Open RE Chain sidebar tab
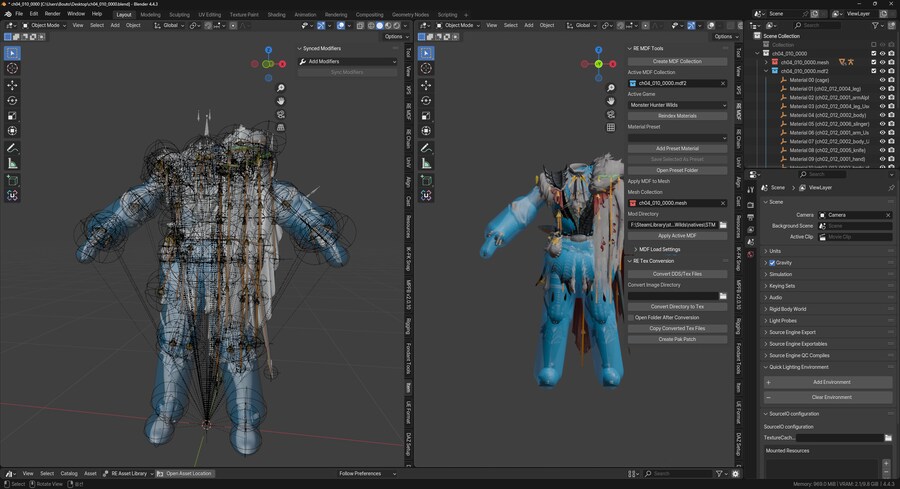This screenshot has height=489, width=900. click(x=738, y=139)
